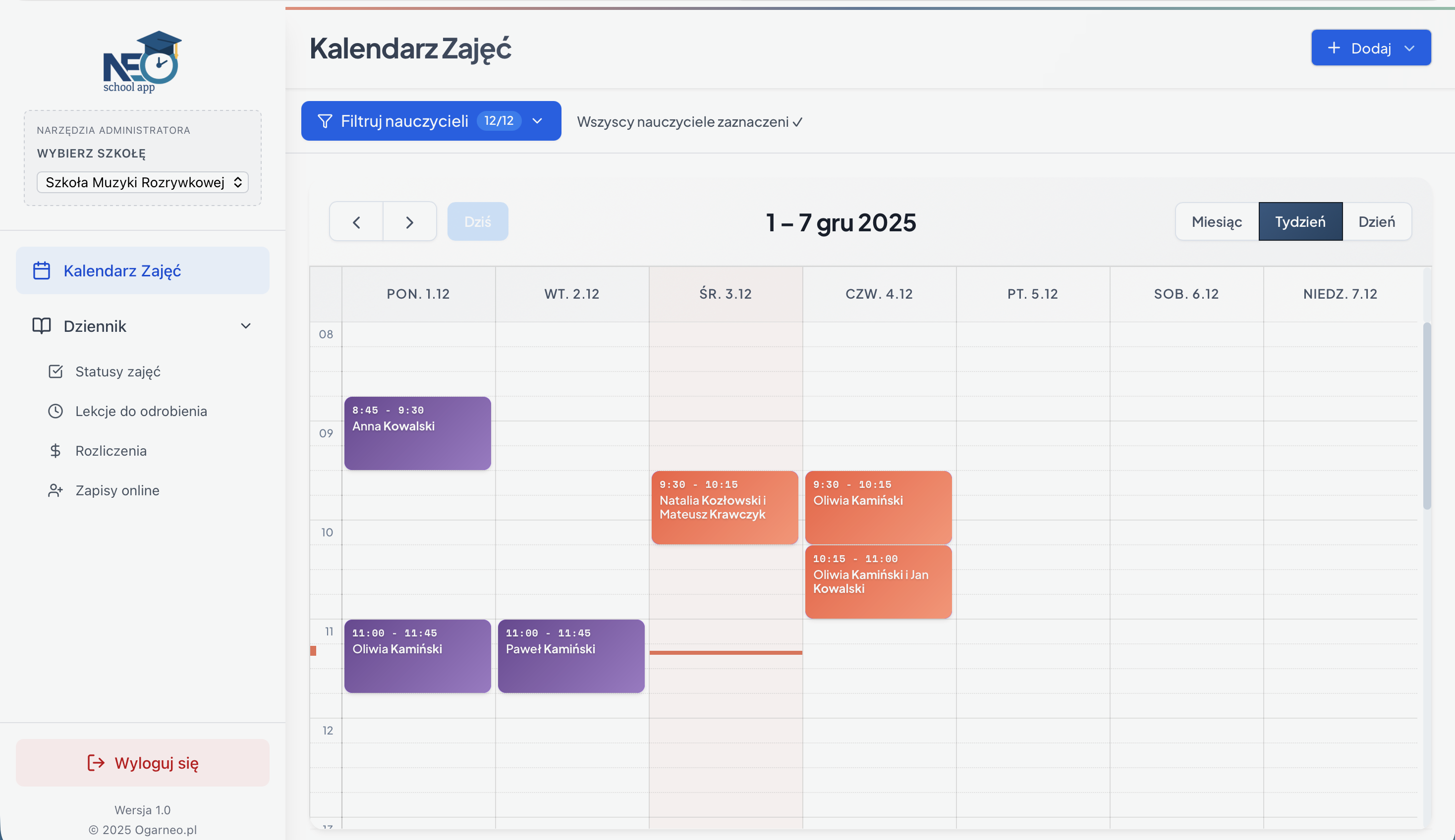The height and width of the screenshot is (840, 1455).
Task: Select the Tydzień view
Action: 1300,221
